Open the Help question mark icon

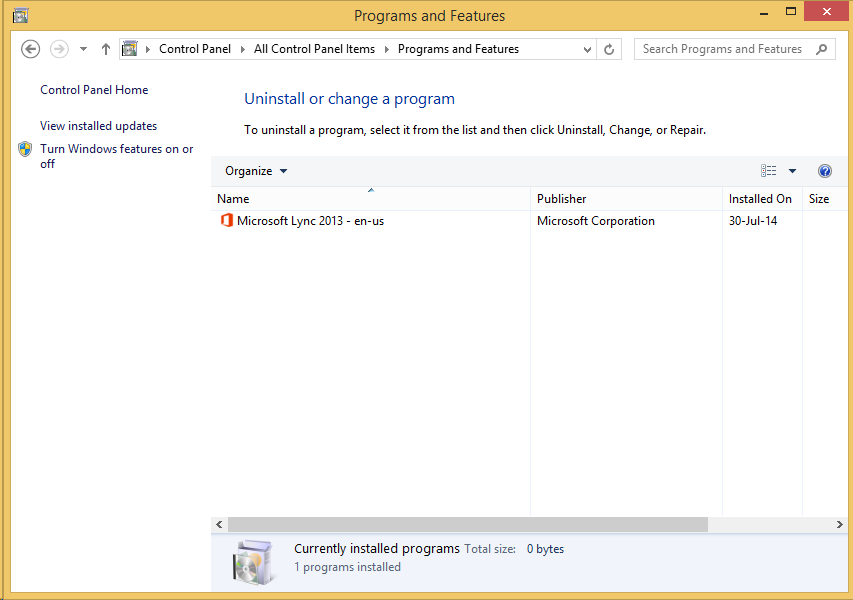[x=825, y=171]
